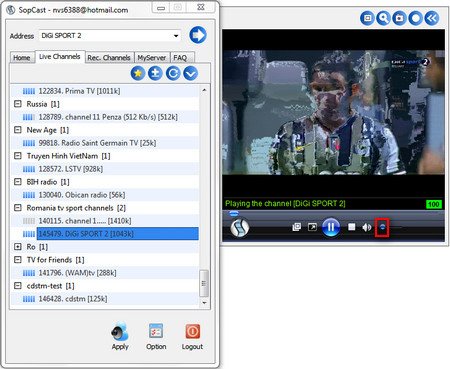Collapse Romania tv sport channels group
This screenshot has height=369, width=450.
point(18,208)
